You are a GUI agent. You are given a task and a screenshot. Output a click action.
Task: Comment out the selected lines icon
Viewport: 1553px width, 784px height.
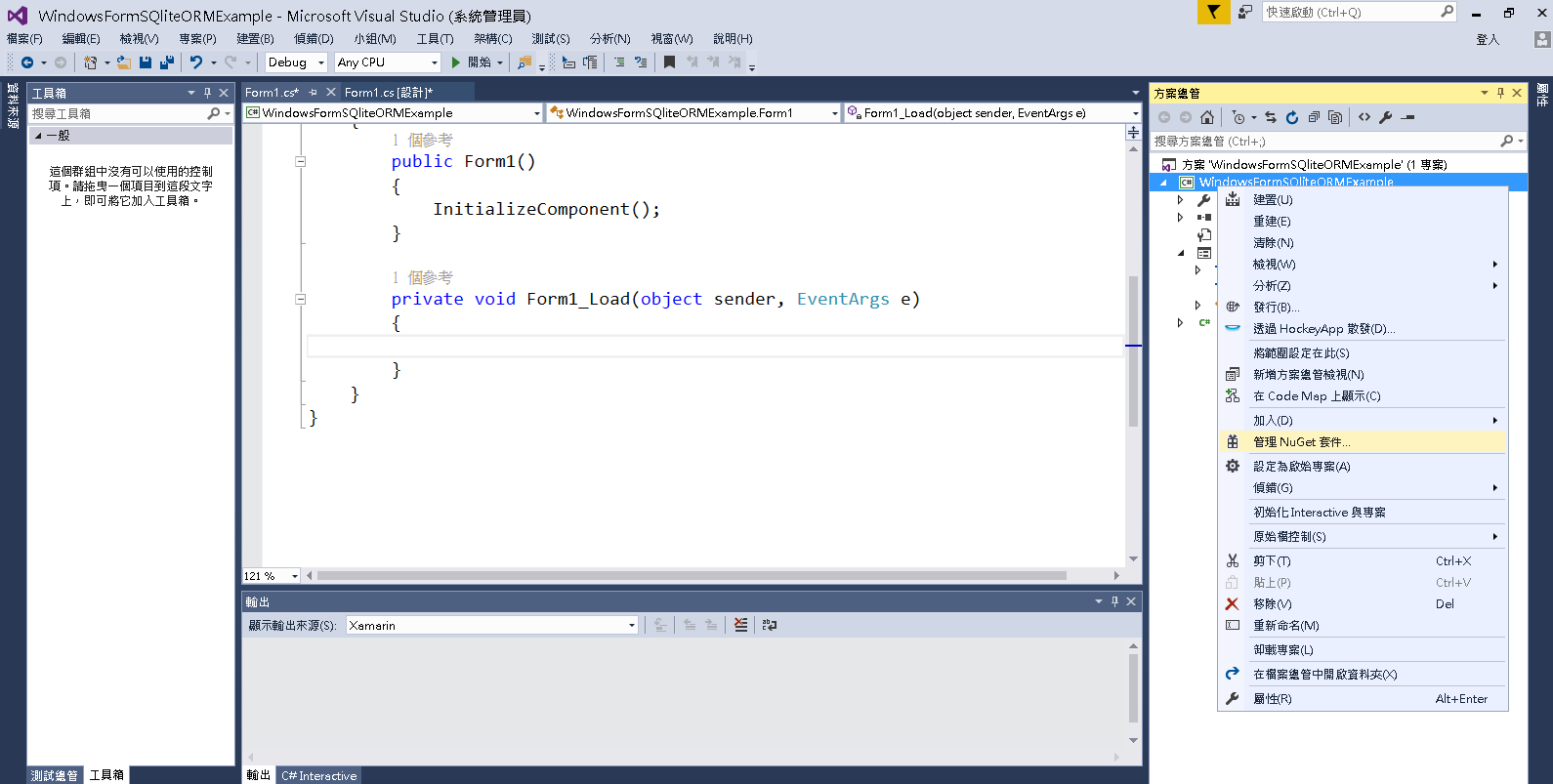click(619, 62)
